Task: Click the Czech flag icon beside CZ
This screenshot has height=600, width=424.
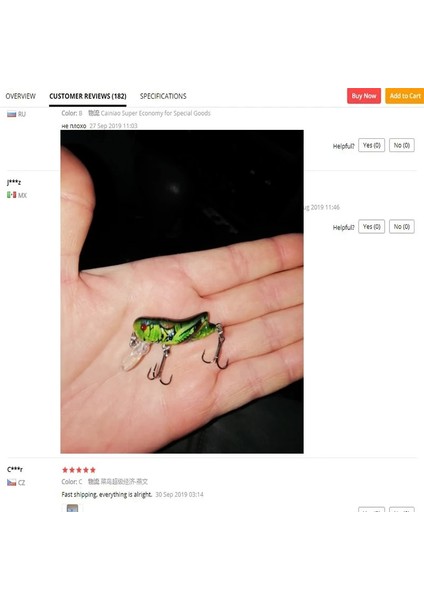Action: tap(11, 483)
